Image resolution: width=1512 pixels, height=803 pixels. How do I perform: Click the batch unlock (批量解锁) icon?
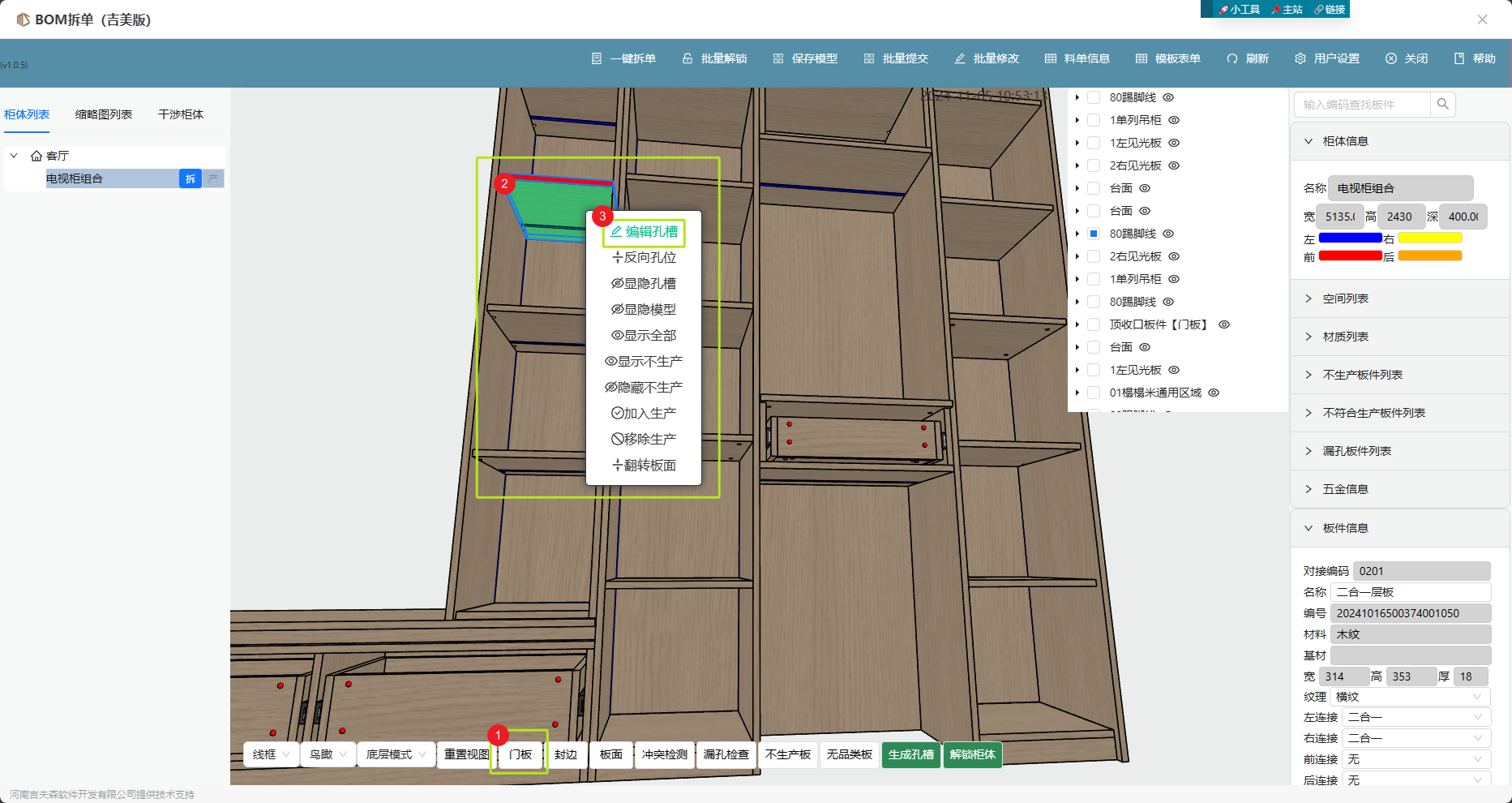click(687, 58)
